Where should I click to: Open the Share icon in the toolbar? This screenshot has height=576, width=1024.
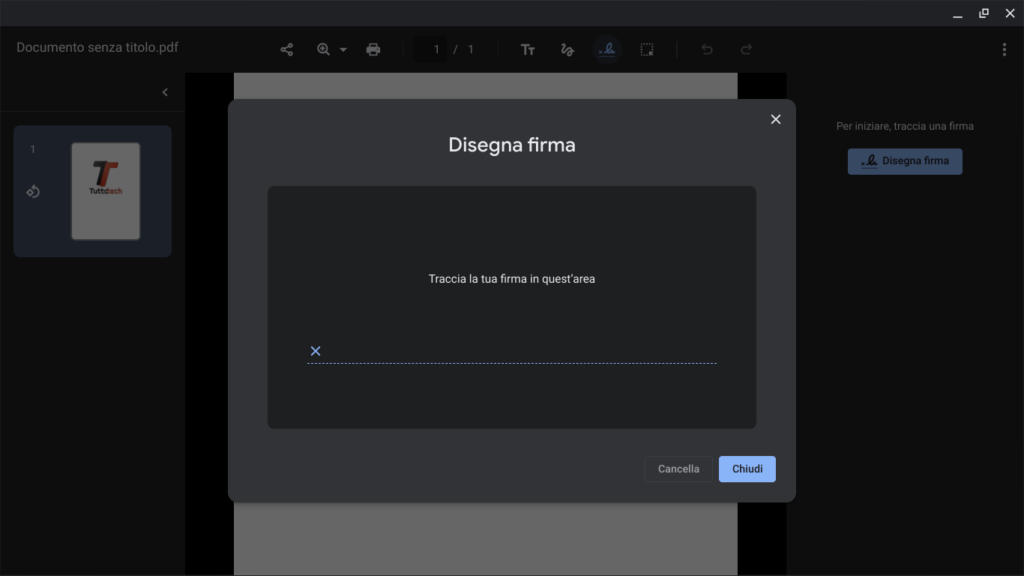point(287,48)
